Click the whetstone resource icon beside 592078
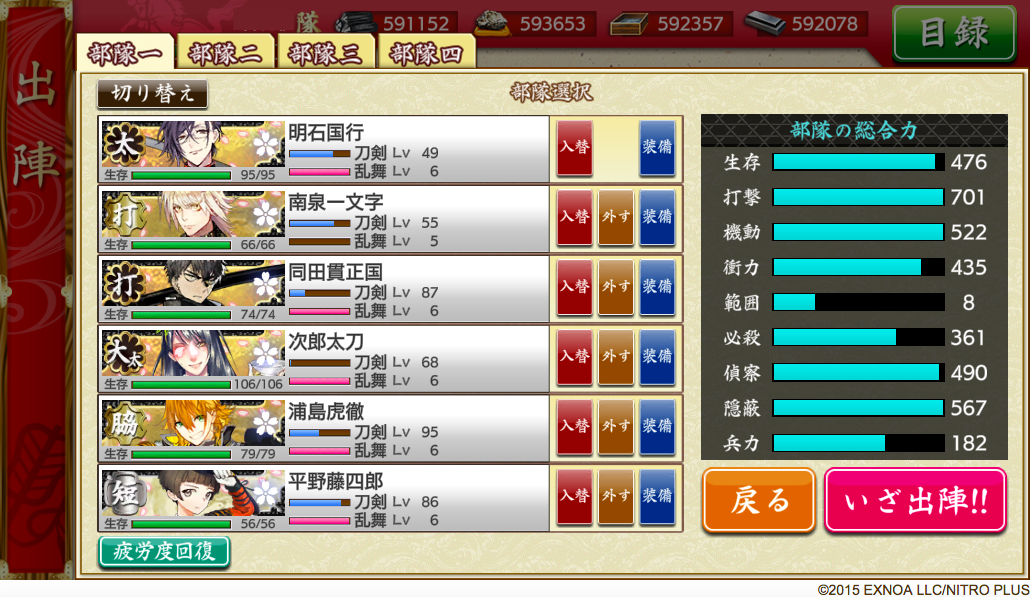Viewport: 1030px width, 597px height. 765,23
